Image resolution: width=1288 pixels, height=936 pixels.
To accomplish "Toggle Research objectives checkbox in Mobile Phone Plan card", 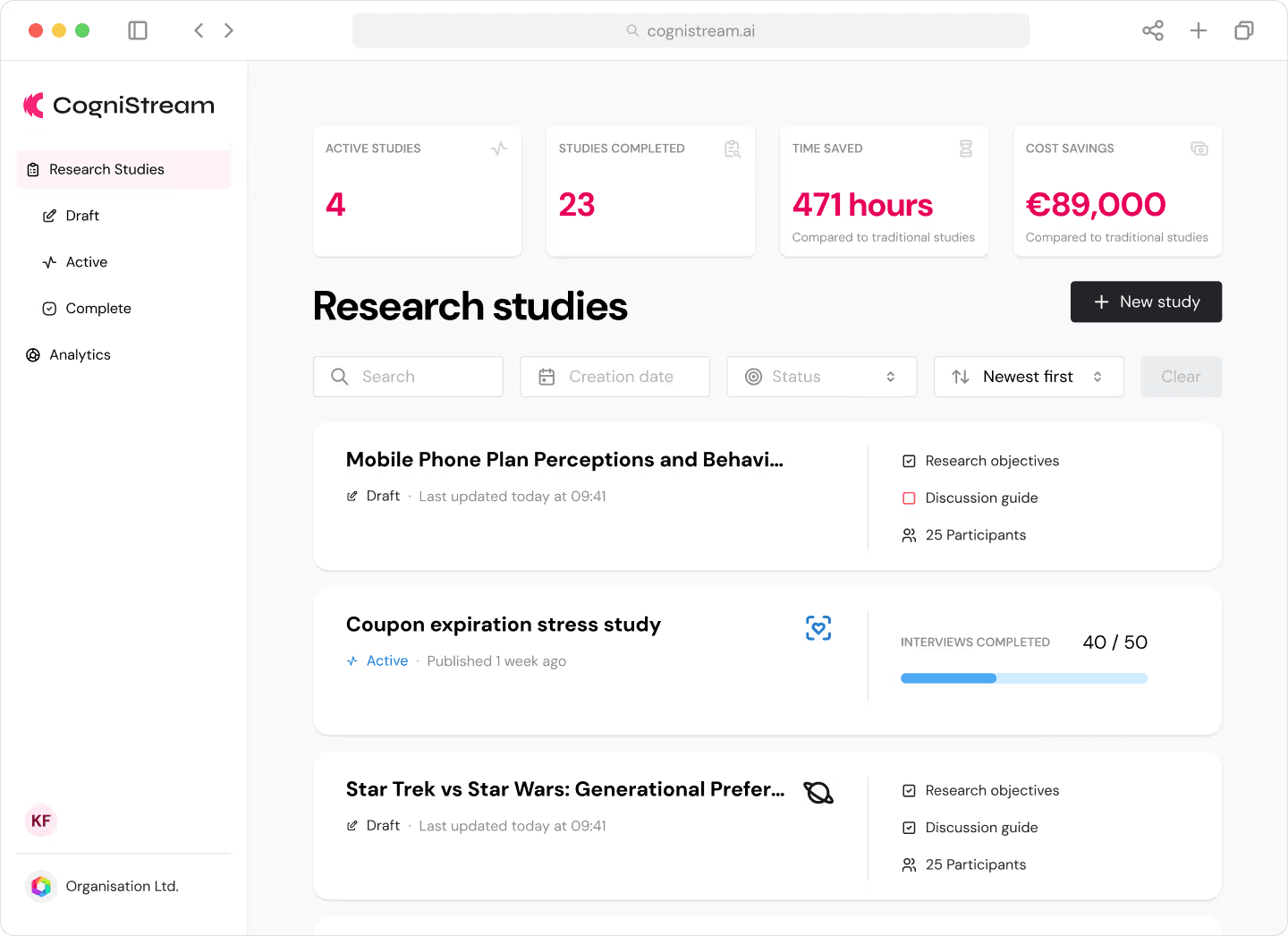I will [909, 461].
